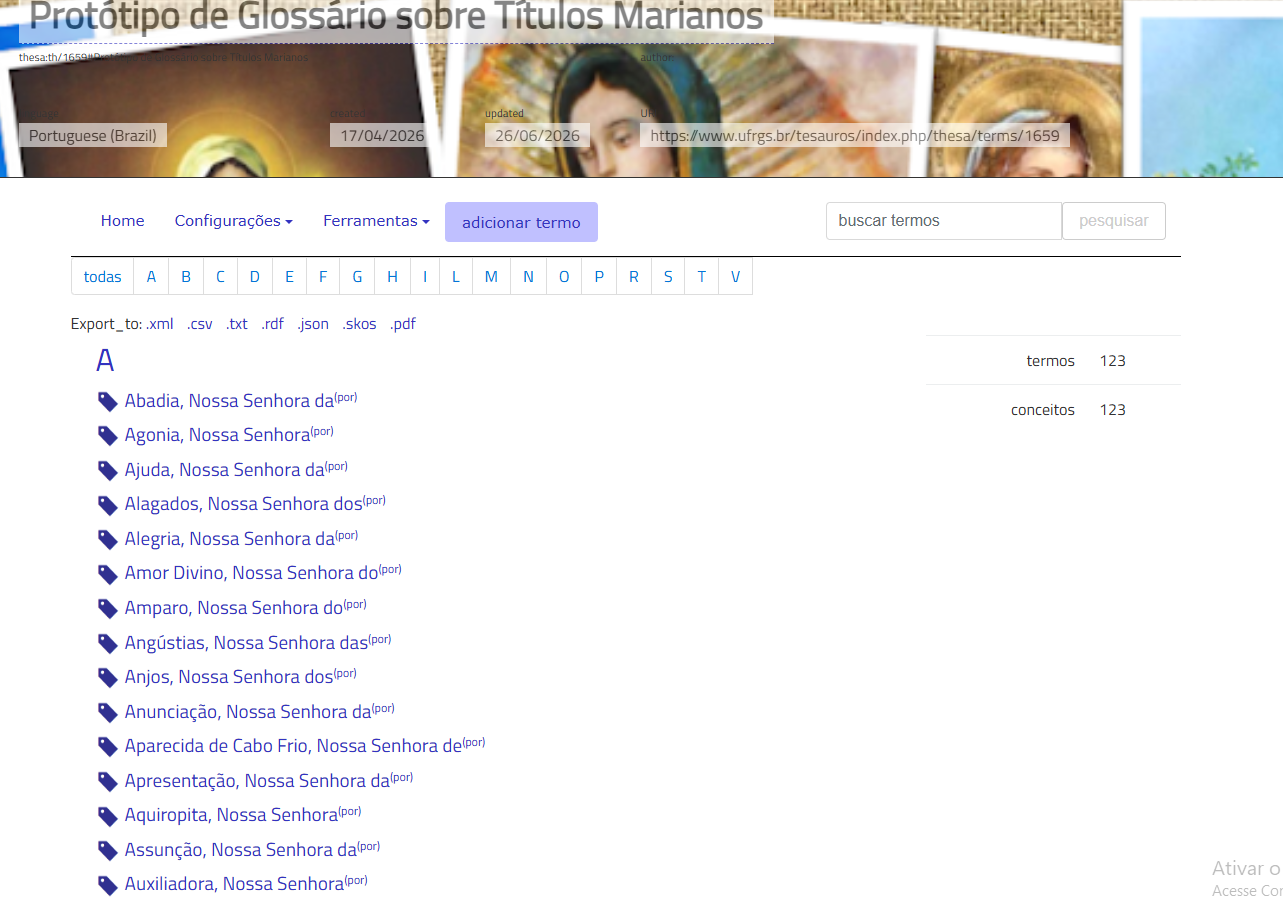Click the tag icon beside Auxiliadora
The width and height of the screenshot is (1283, 921).
[x=108, y=885]
